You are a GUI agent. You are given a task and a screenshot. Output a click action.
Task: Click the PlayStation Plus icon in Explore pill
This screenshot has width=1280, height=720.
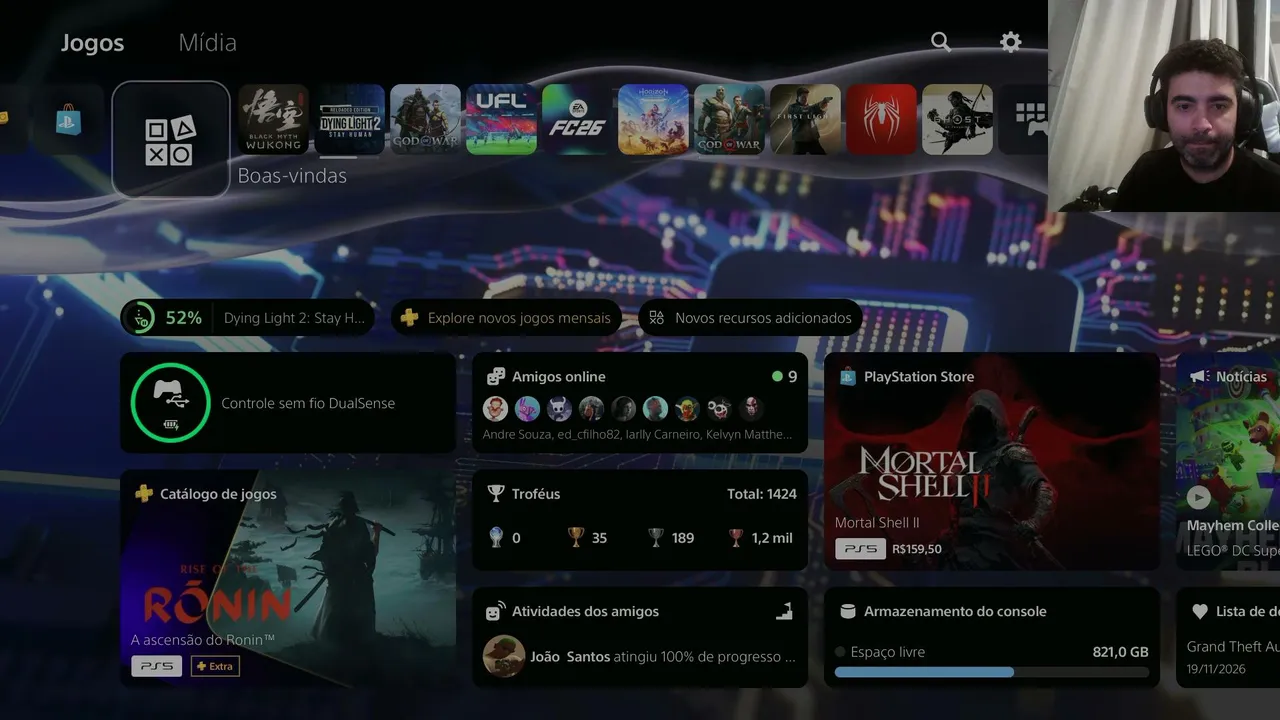coord(409,318)
